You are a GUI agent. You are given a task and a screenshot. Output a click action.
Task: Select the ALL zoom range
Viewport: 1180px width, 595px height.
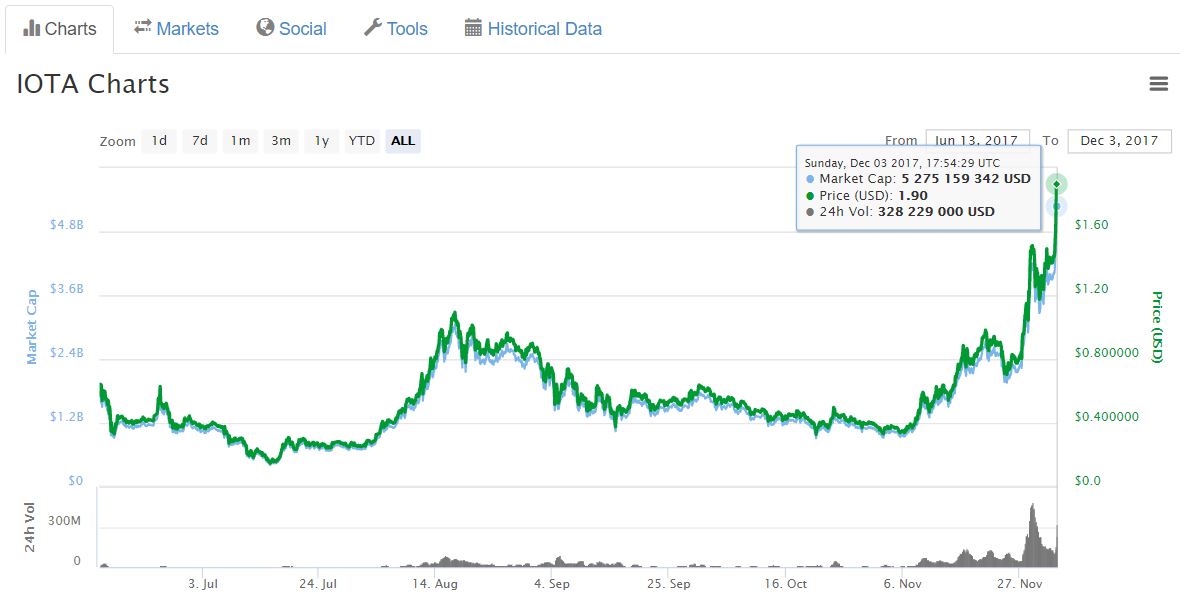pyautogui.click(x=403, y=141)
